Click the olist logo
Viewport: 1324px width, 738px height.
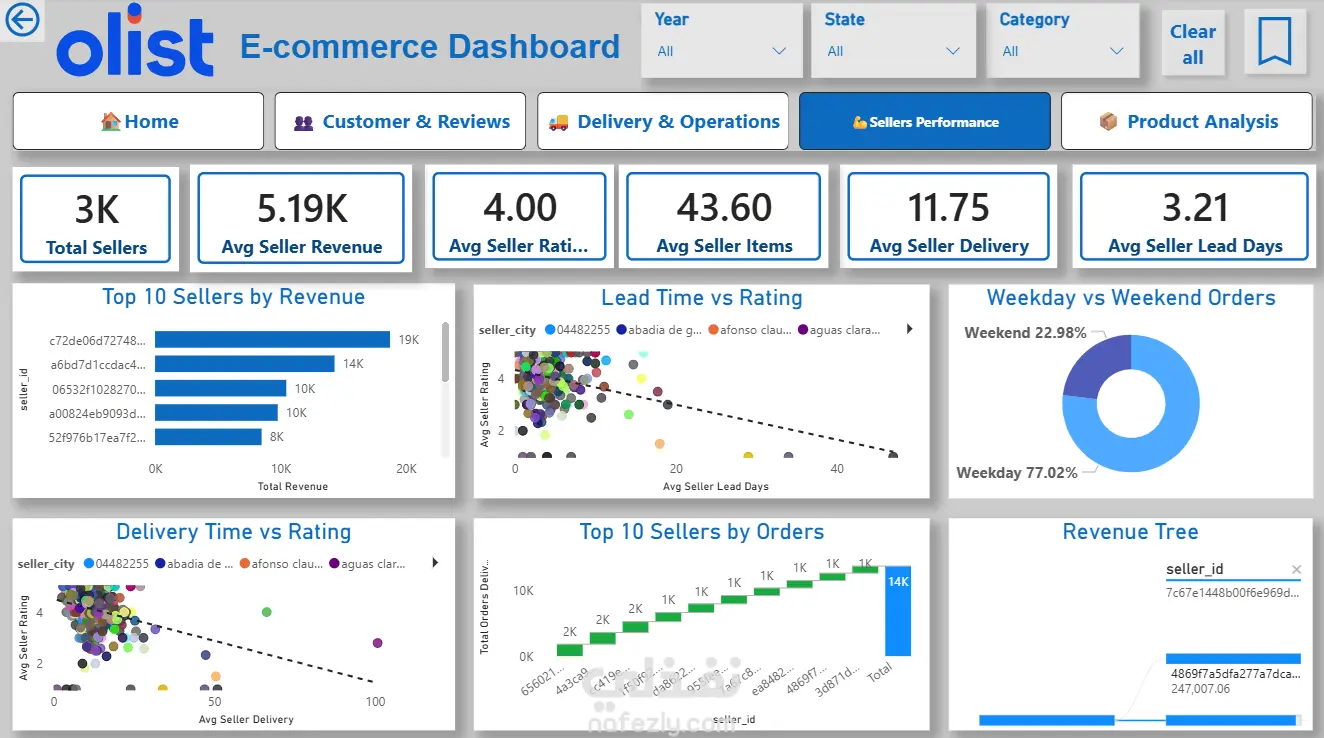[x=136, y=41]
